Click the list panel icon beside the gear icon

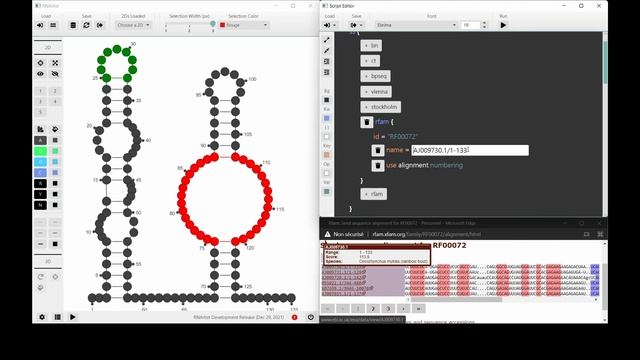[58, 317]
